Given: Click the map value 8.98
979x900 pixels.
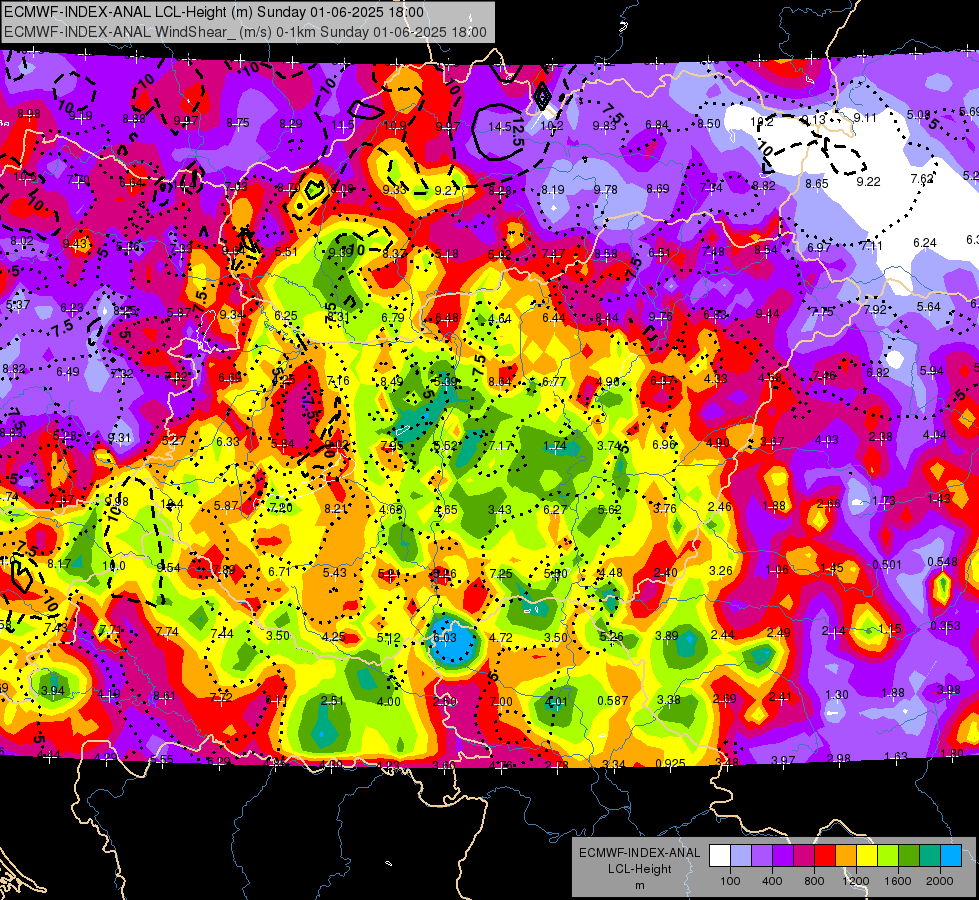Looking at the screenshot, I should [29, 114].
